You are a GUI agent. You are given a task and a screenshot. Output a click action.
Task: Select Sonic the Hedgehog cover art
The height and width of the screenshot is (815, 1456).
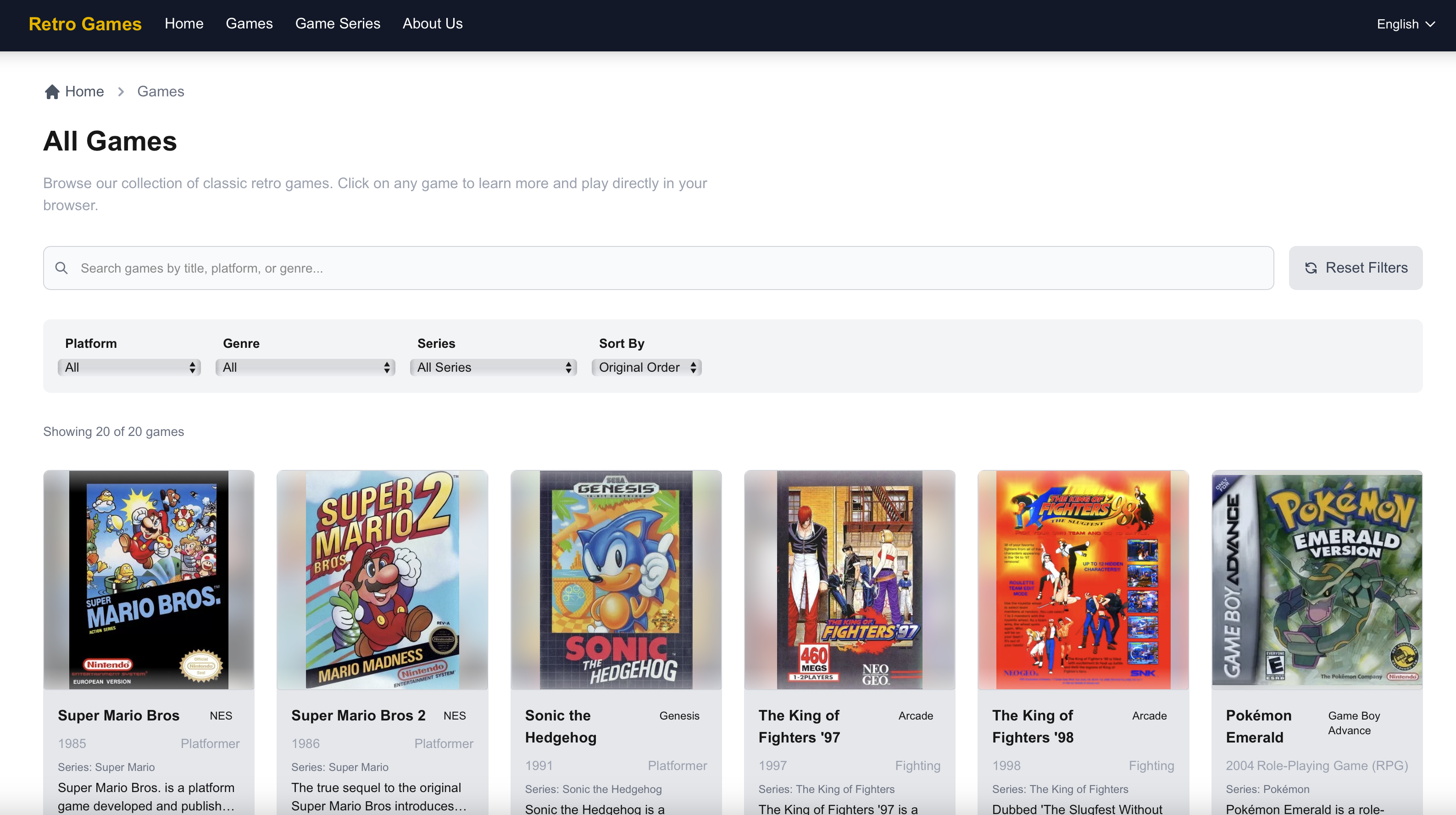tap(616, 580)
